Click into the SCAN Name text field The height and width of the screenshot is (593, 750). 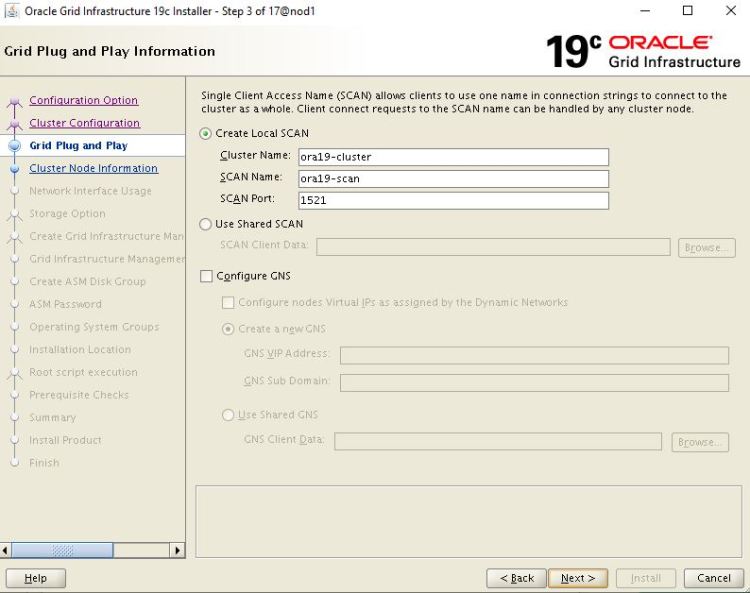452,179
